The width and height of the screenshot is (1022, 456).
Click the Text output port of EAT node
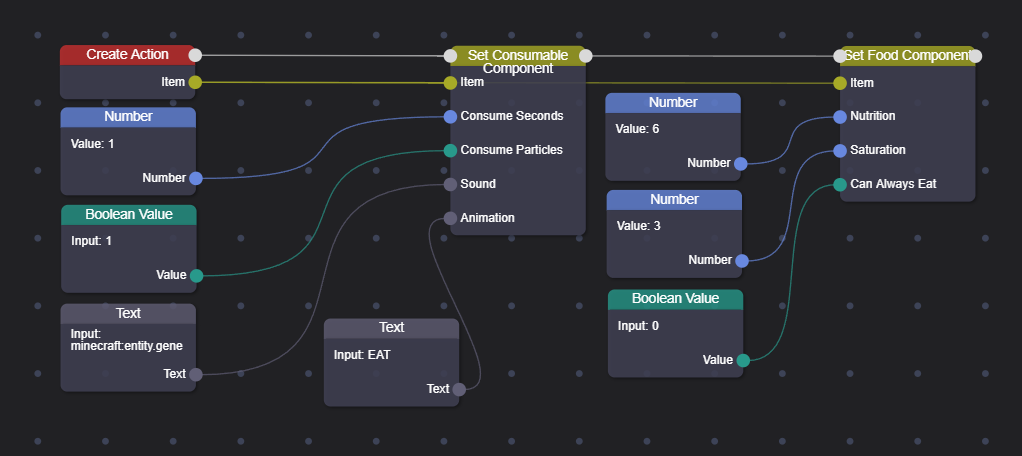click(458, 390)
